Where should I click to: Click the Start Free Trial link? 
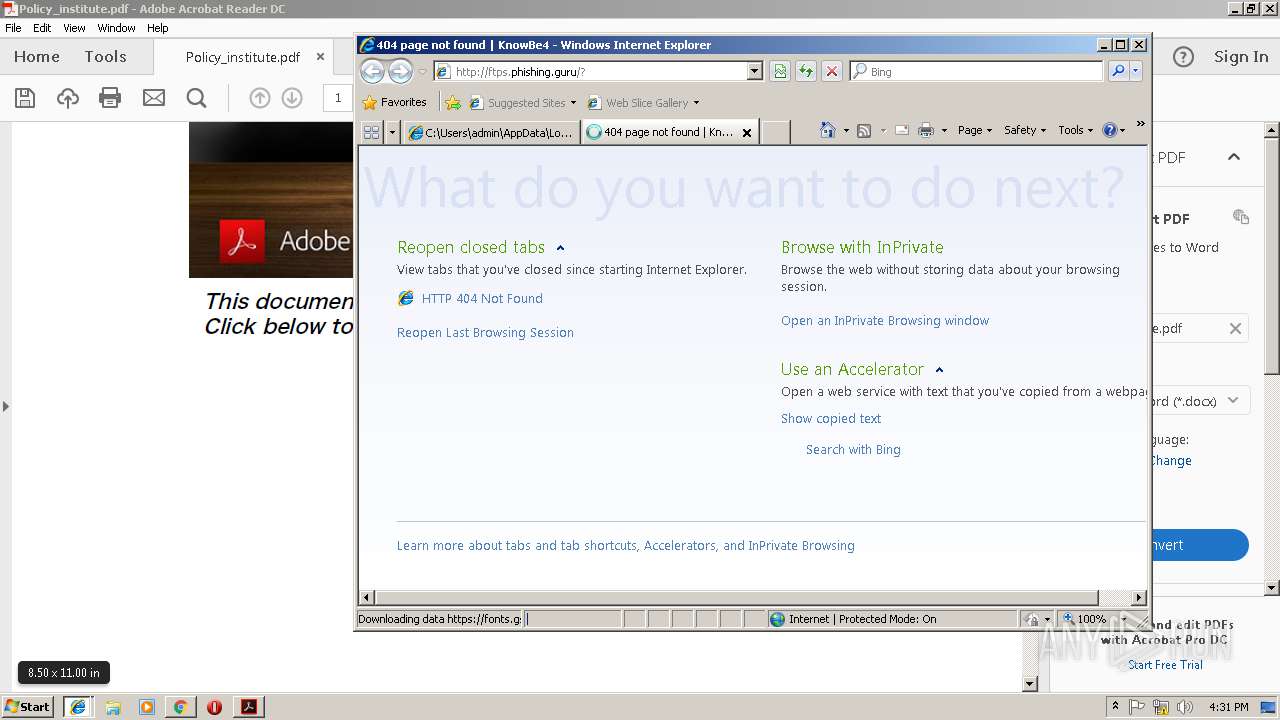(1165, 665)
